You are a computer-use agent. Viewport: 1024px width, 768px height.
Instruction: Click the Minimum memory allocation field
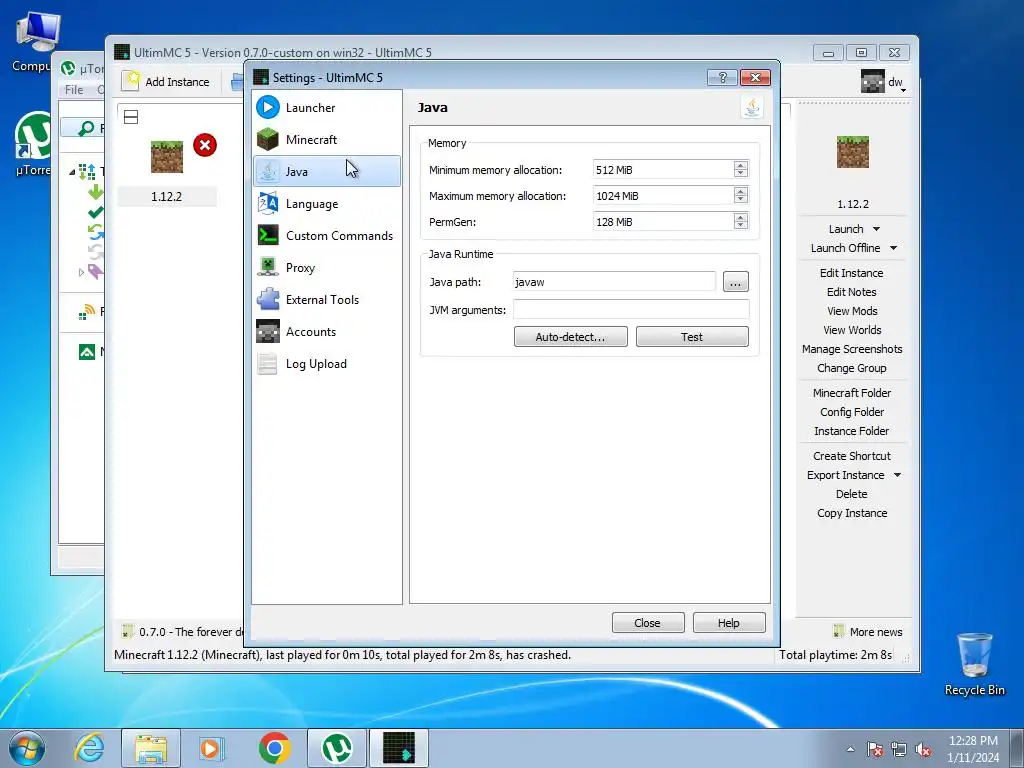pos(663,170)
